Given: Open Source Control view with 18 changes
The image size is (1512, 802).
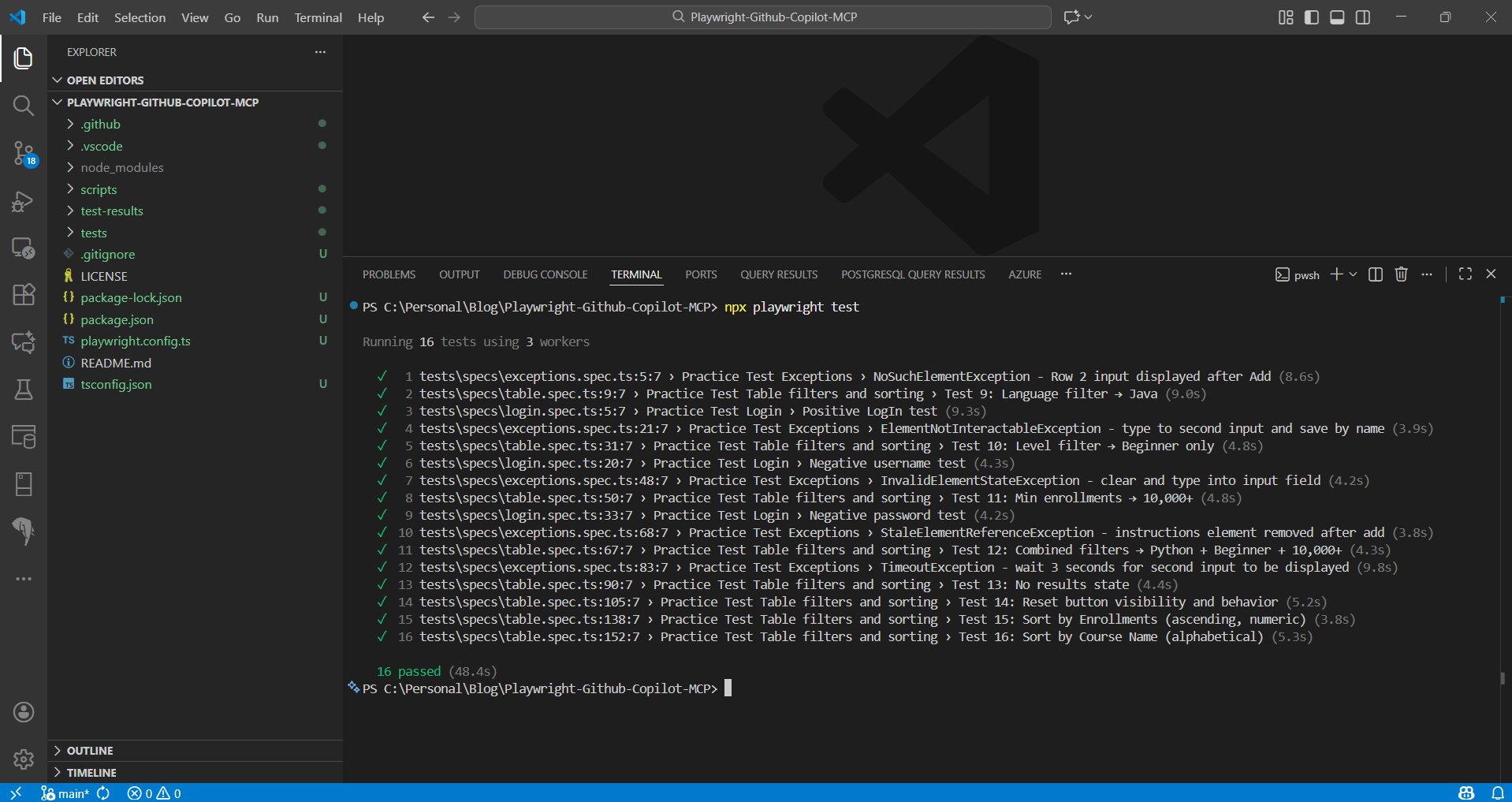Looking at the screenshot, I should [x=24, y=153].
